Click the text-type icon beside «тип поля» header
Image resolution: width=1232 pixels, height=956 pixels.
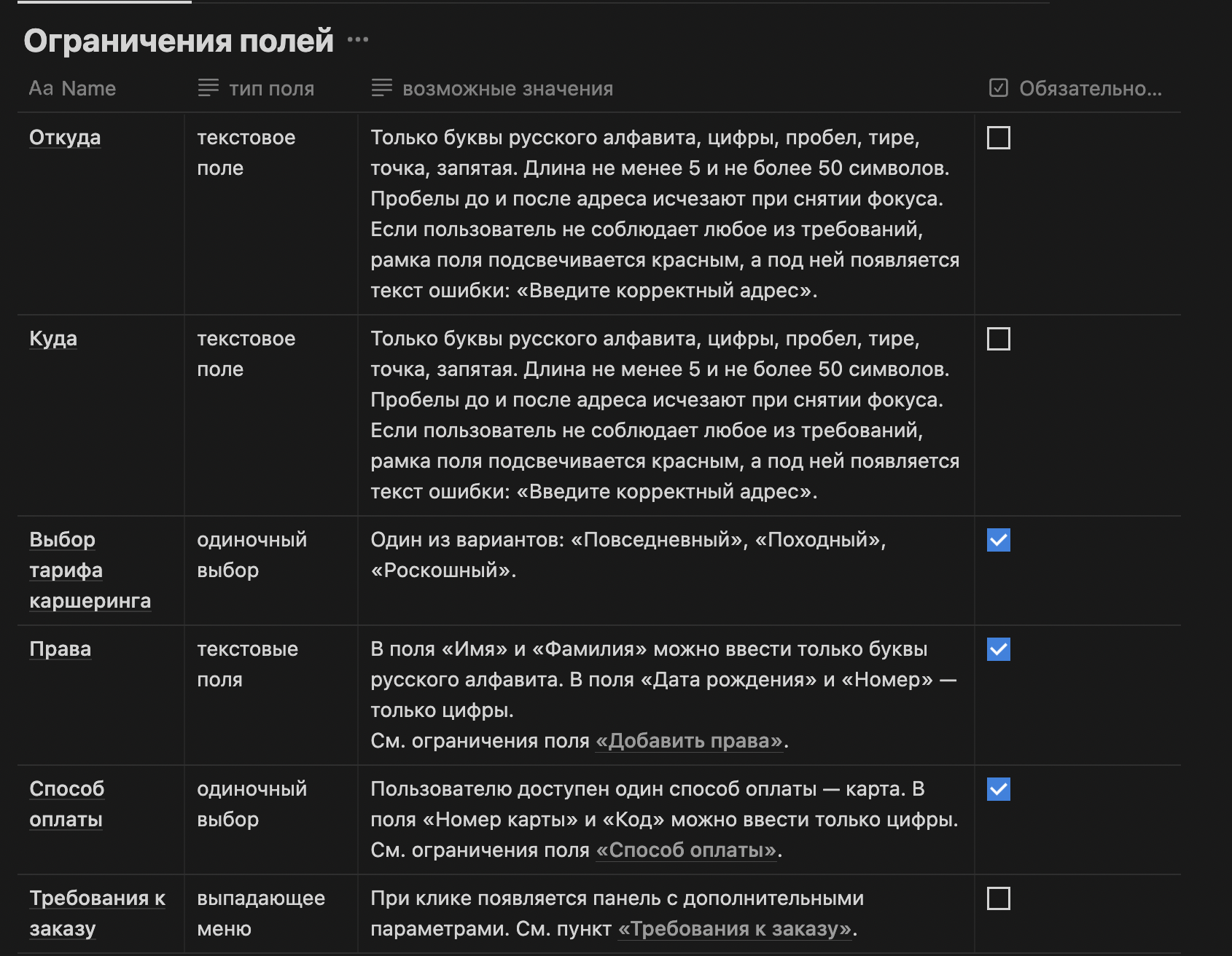point(207,88)
